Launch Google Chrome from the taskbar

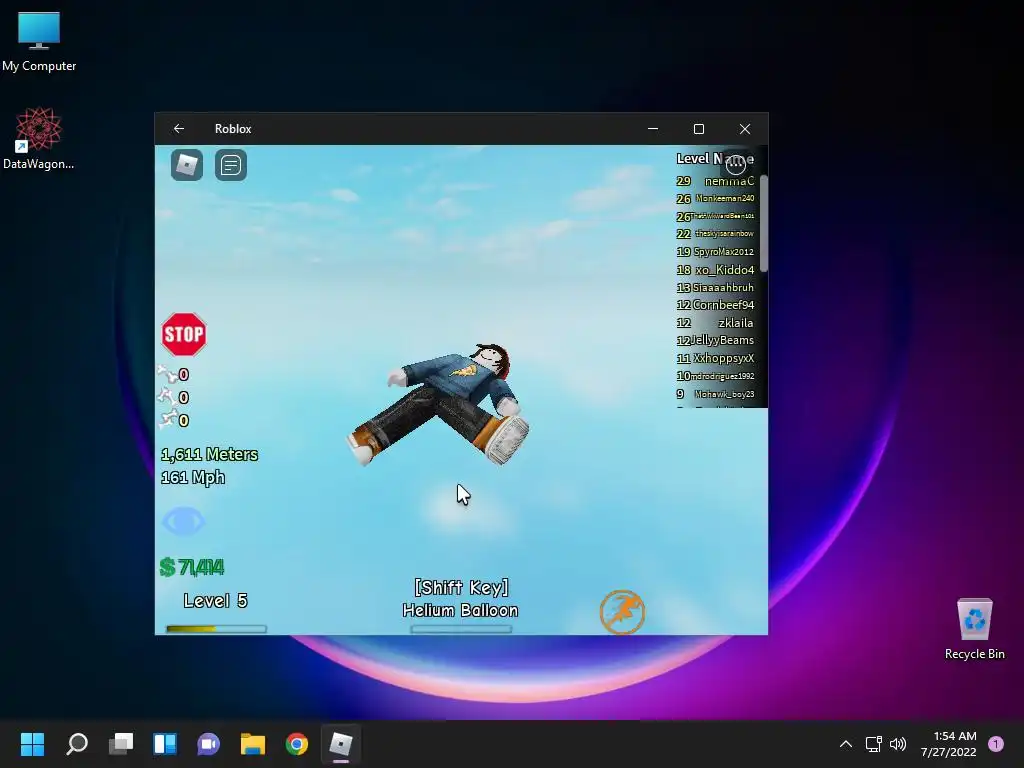(296, 744)
